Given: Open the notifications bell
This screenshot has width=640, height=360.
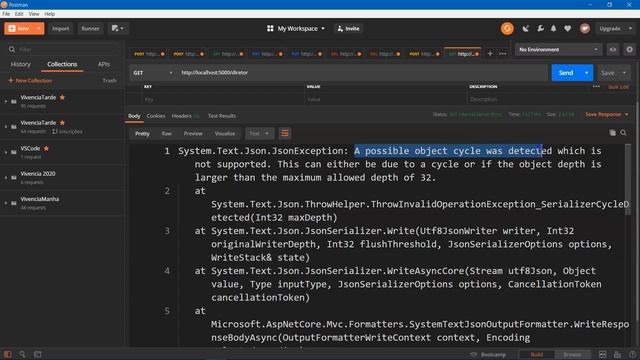Looking at the screenshot, I should click(x=553, y=29).
